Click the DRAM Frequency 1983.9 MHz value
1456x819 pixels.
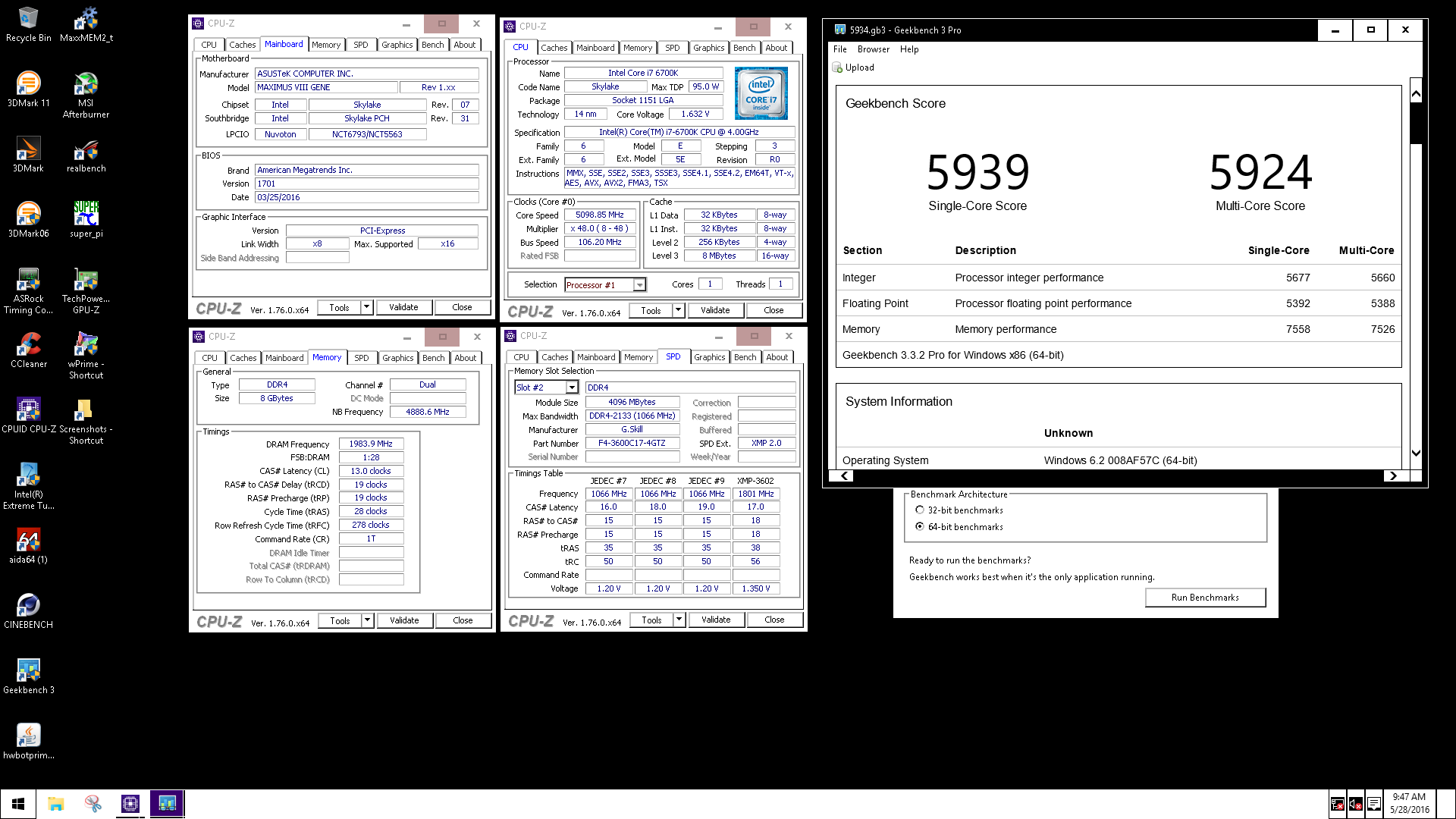(371, 444)
